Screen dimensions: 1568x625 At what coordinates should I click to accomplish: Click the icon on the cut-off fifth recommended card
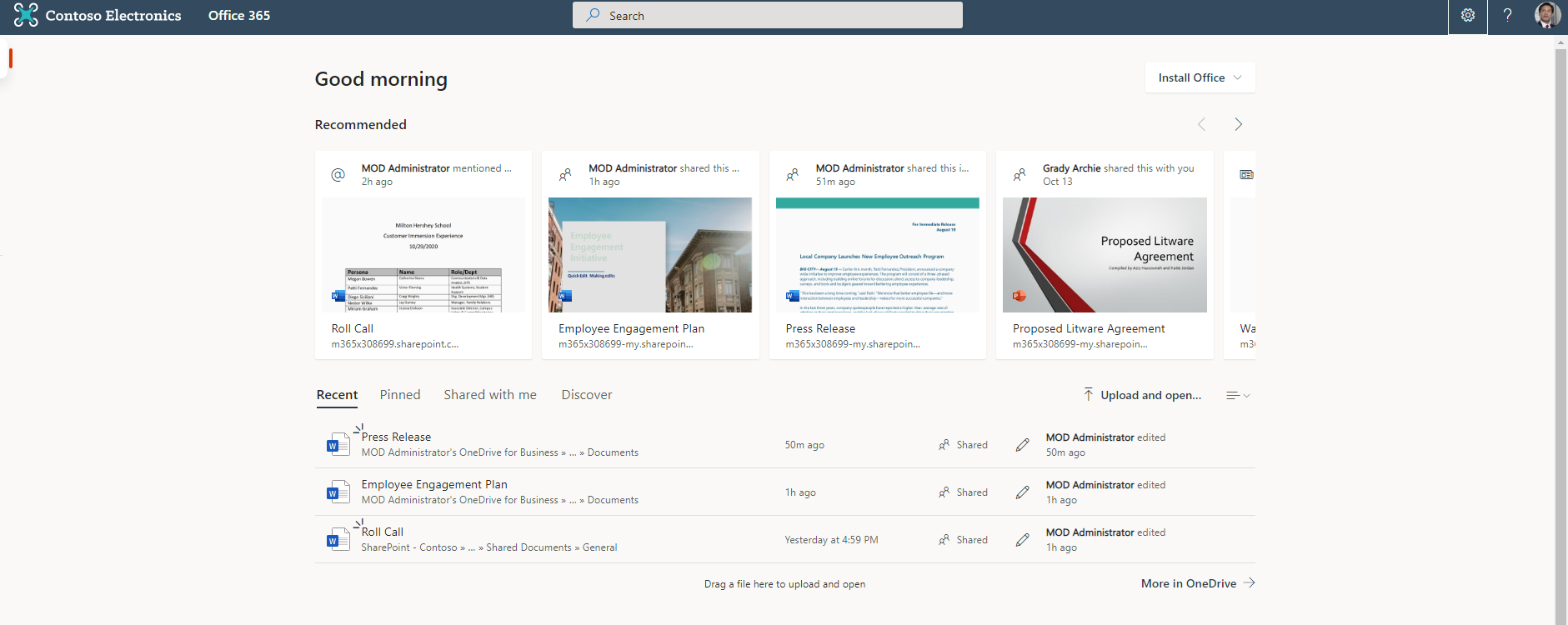1246,175
